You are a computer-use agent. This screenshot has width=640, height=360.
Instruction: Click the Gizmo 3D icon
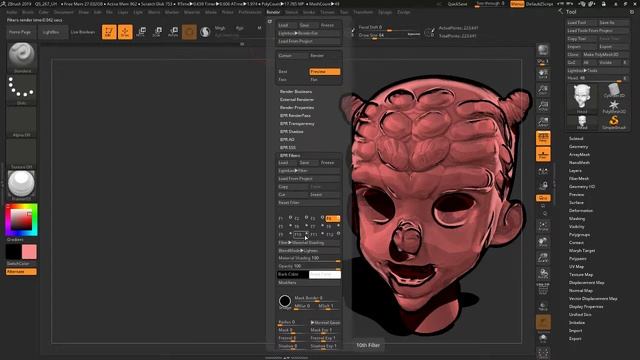coord(189,32)
